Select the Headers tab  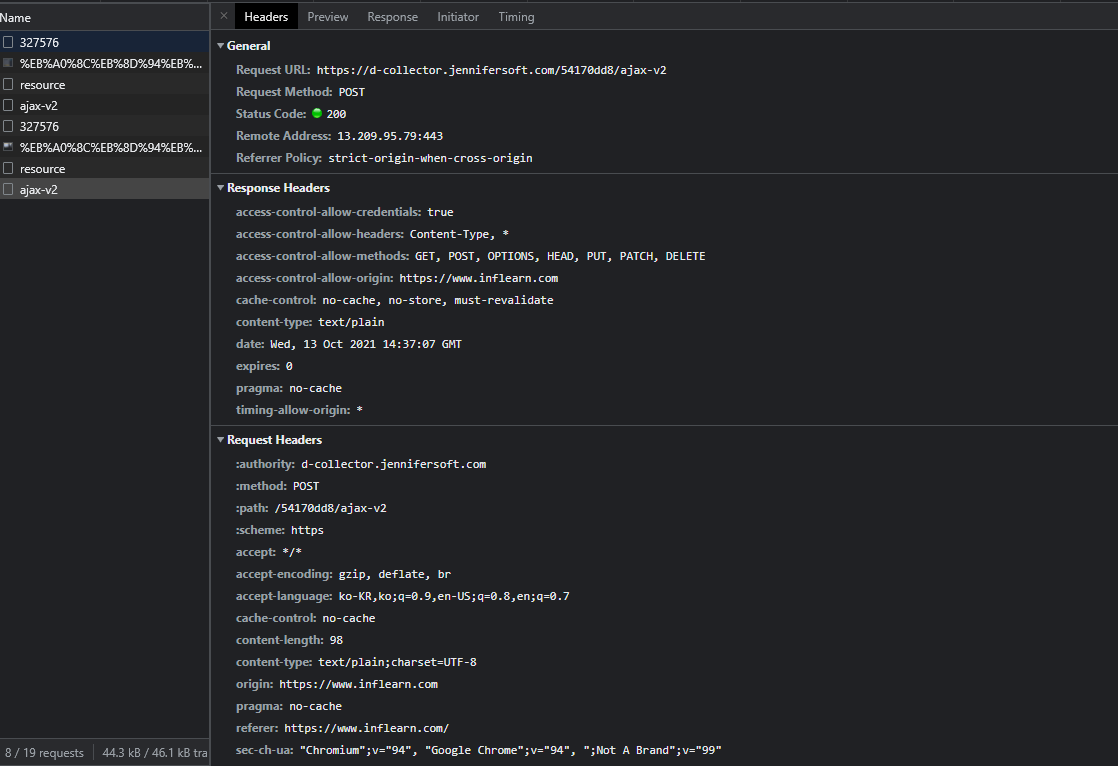(x=266, y=17)
